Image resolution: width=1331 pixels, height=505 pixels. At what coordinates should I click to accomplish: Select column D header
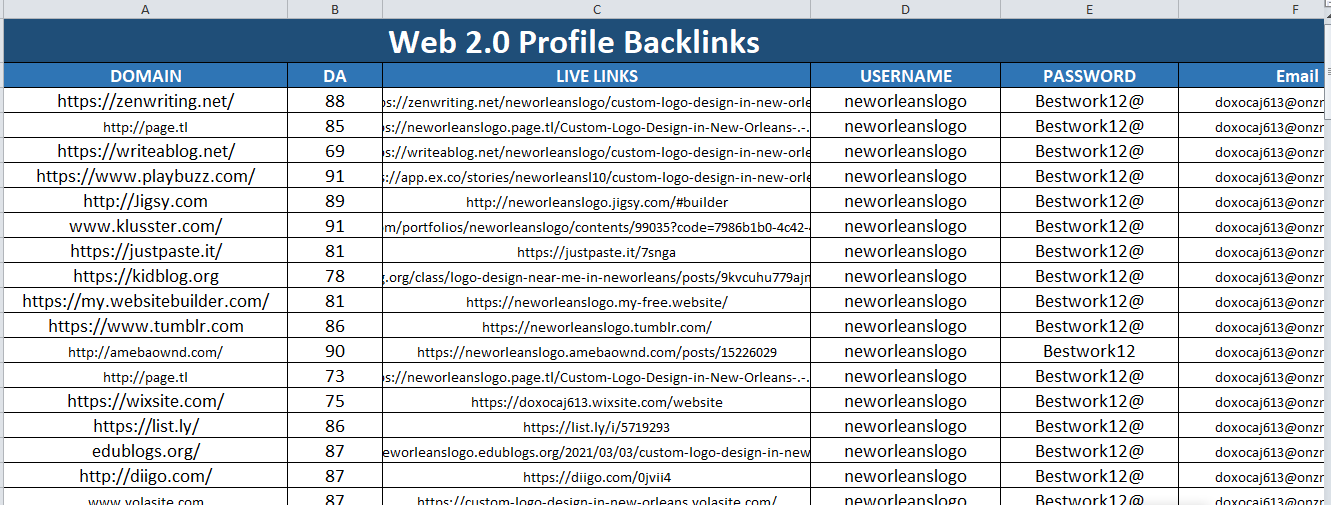pos(906,9)
